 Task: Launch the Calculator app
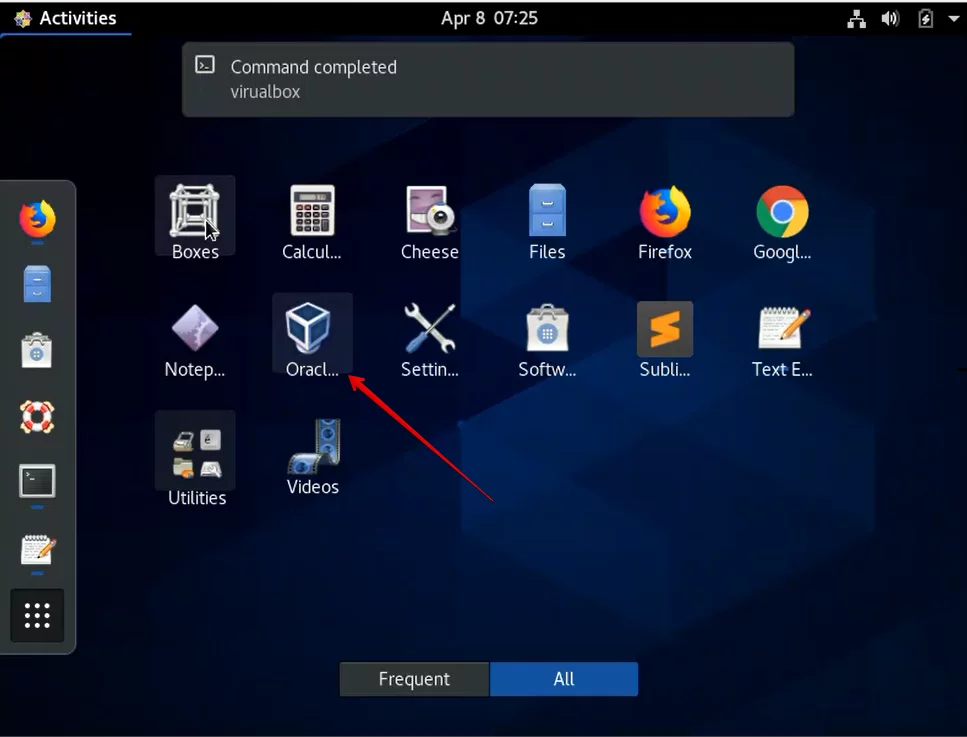312,220
